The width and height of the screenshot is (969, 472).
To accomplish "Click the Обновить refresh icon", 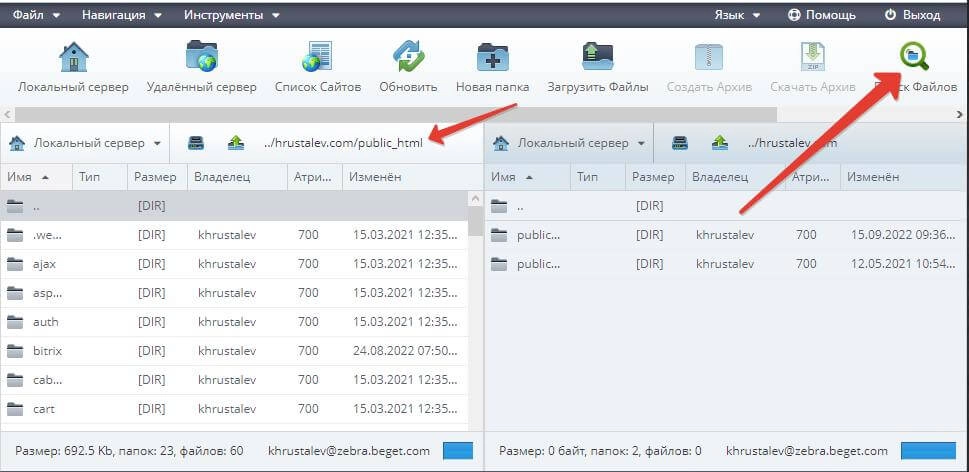I will (x=408, y=57).
